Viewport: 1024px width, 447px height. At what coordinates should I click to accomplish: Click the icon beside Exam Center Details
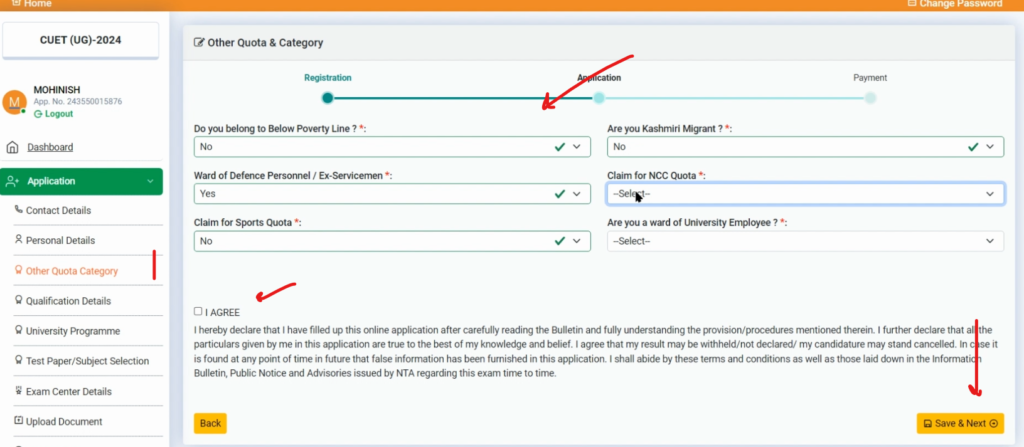(x=18, y=391)
